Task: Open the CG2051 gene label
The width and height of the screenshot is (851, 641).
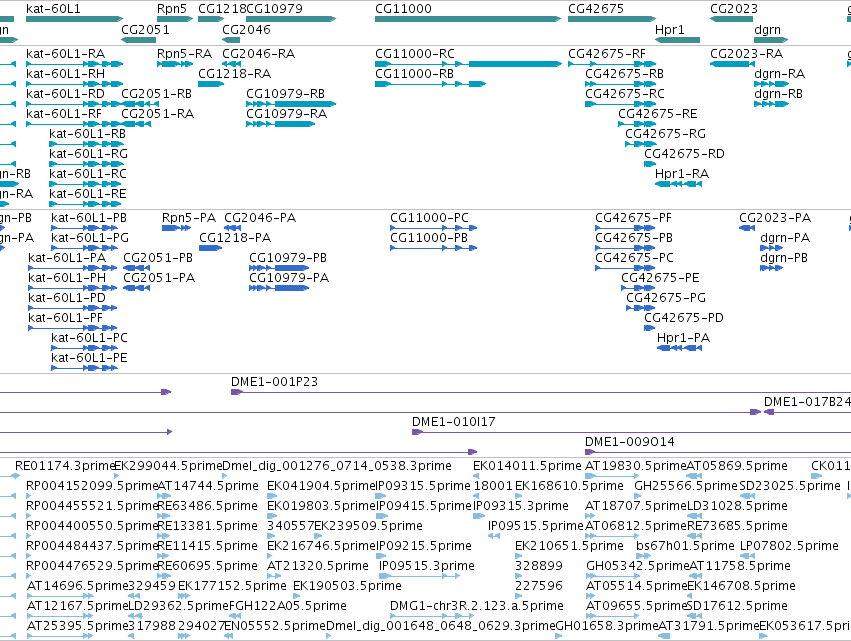Action: [145, 29]
